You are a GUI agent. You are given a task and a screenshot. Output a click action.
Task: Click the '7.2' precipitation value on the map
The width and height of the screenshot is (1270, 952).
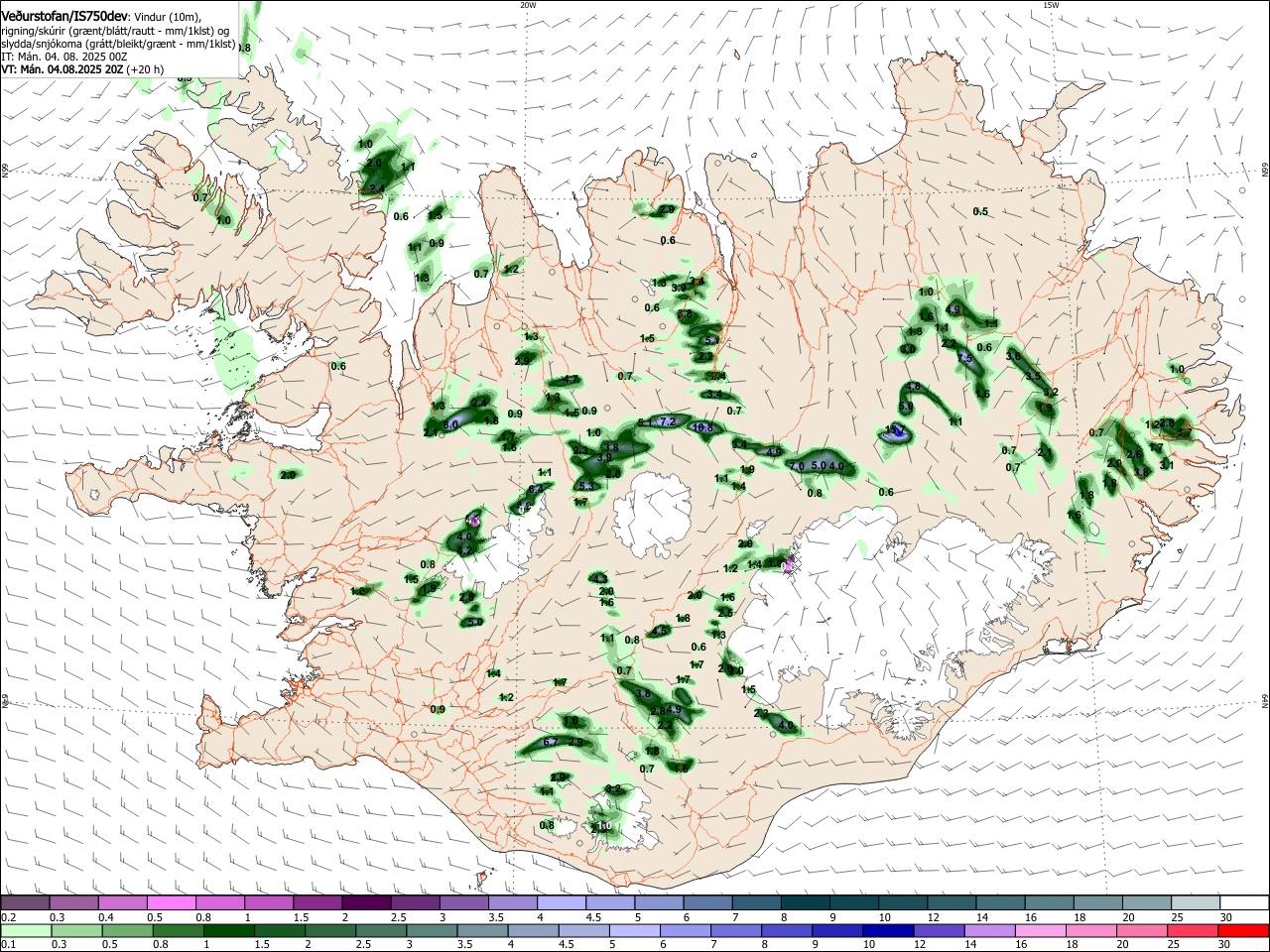[x=667, y=422]
